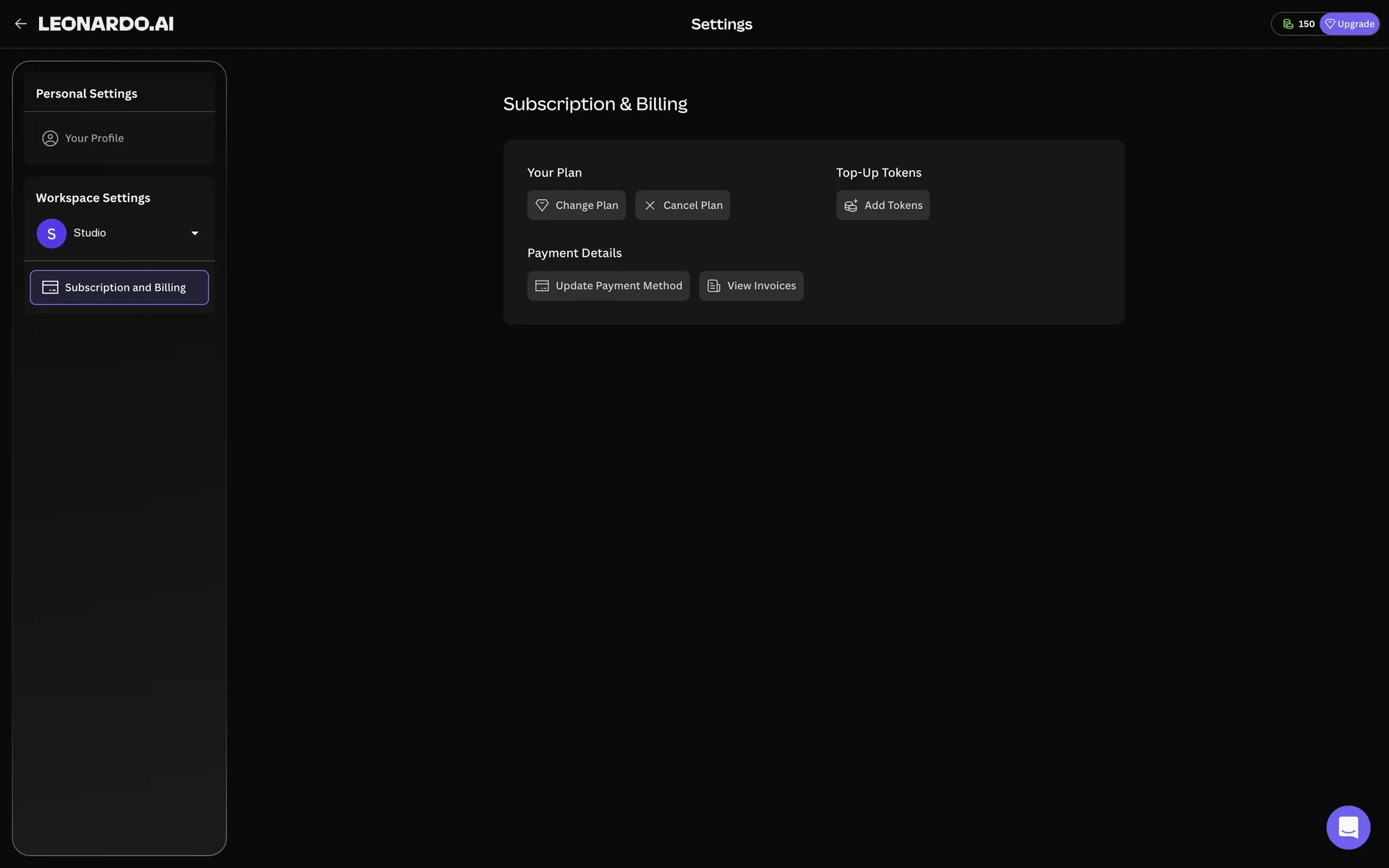
Task: Click the Top-Up Tokens label
Action: (879, 173)
